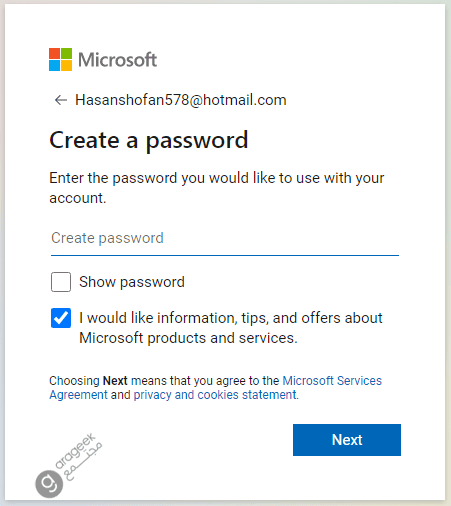Viewport: 451px width, 506px height.
Task: Click the arageek watermark text
Action: tap(75, 451)
